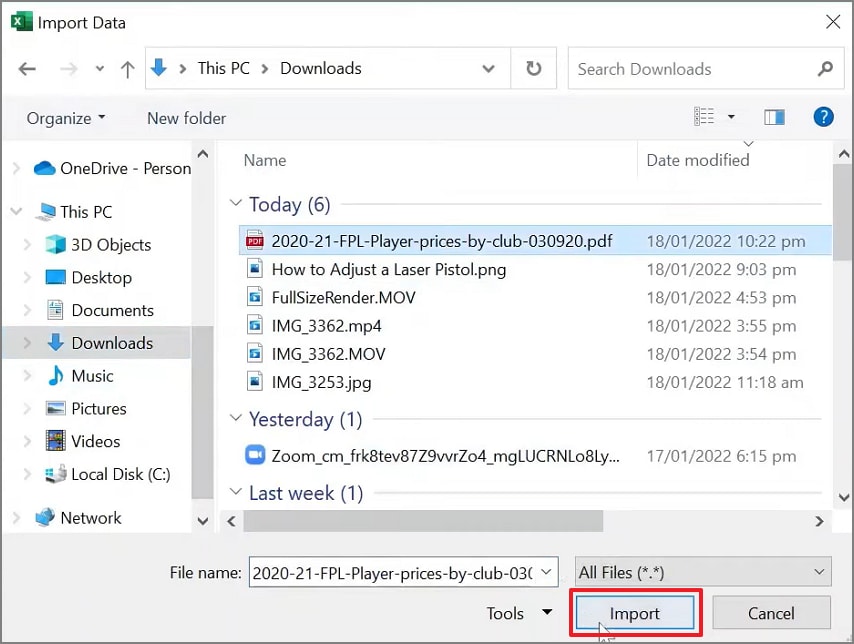Cancel the Import Data dialog
854x644 pixels.
click(771, 613)
